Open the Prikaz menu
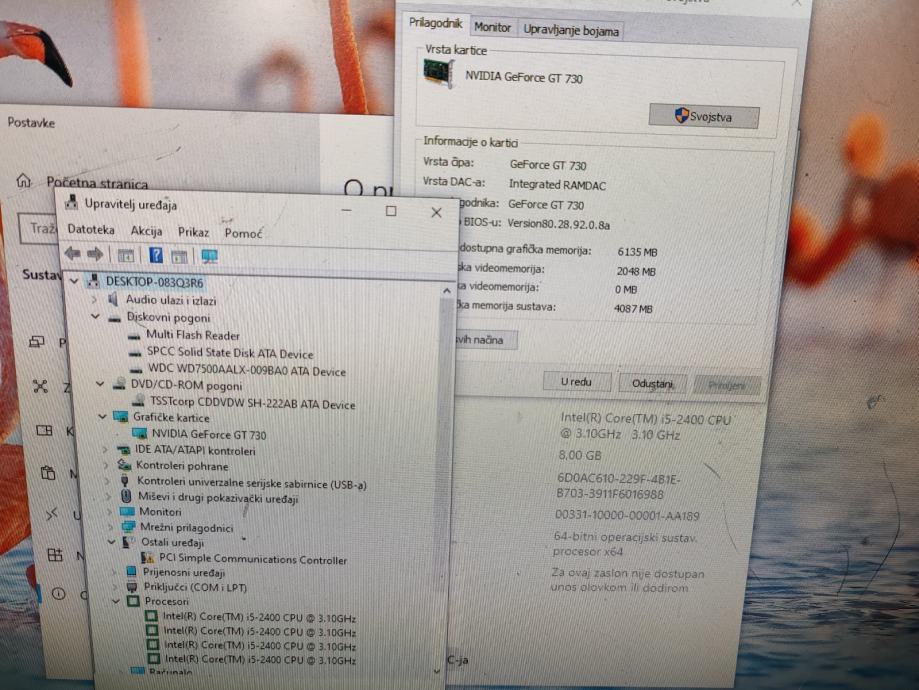 pyautogui.click(x=193, y=232)
